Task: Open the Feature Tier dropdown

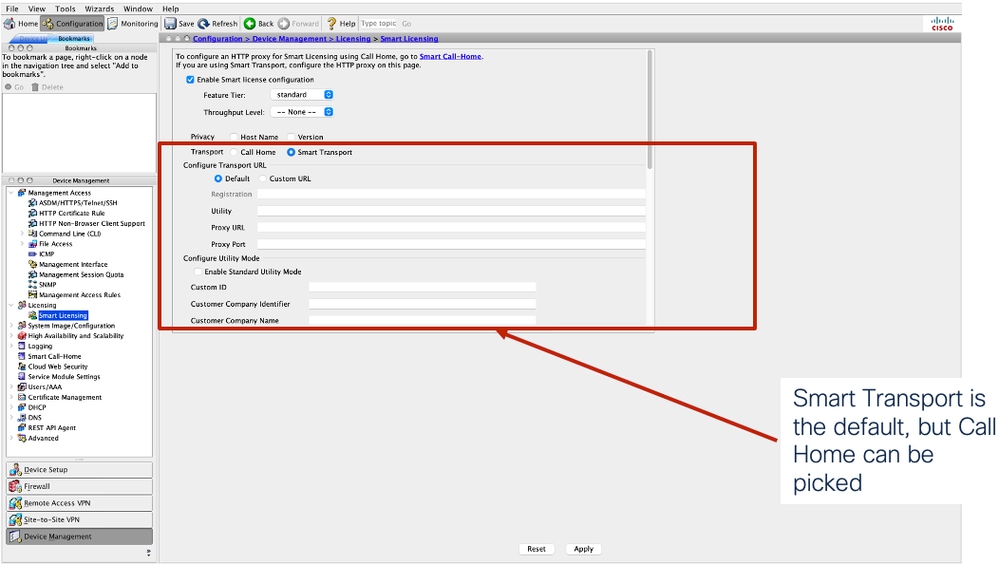Action: (302, 94)
